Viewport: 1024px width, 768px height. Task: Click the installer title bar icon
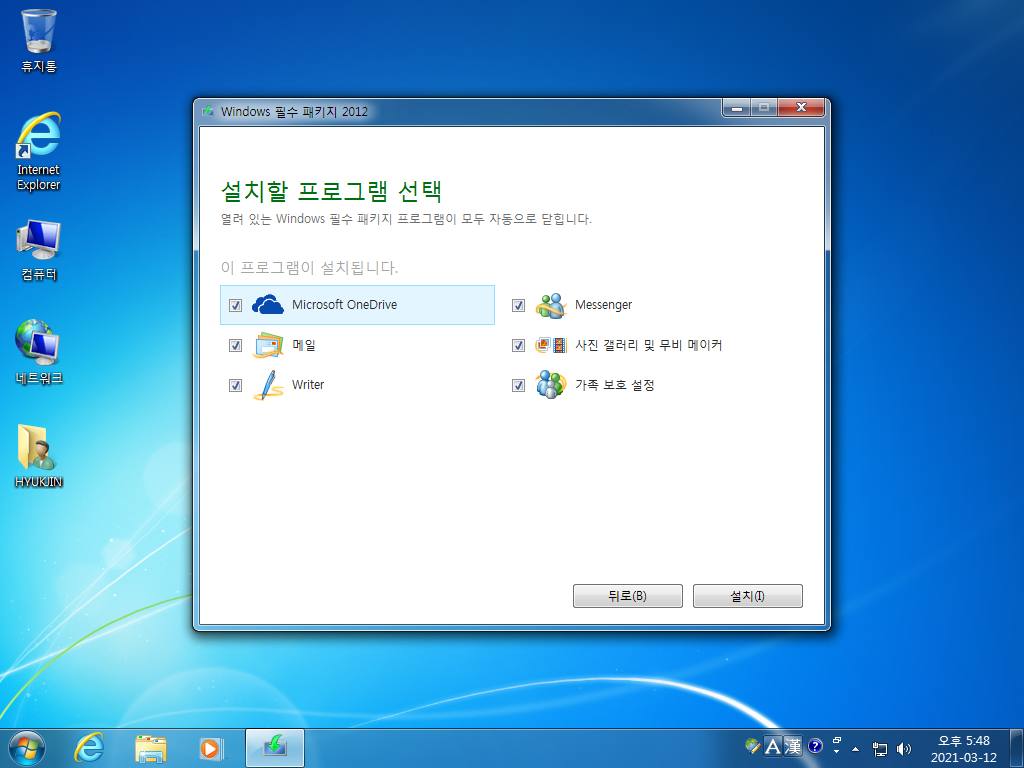(x=208, y=111)
